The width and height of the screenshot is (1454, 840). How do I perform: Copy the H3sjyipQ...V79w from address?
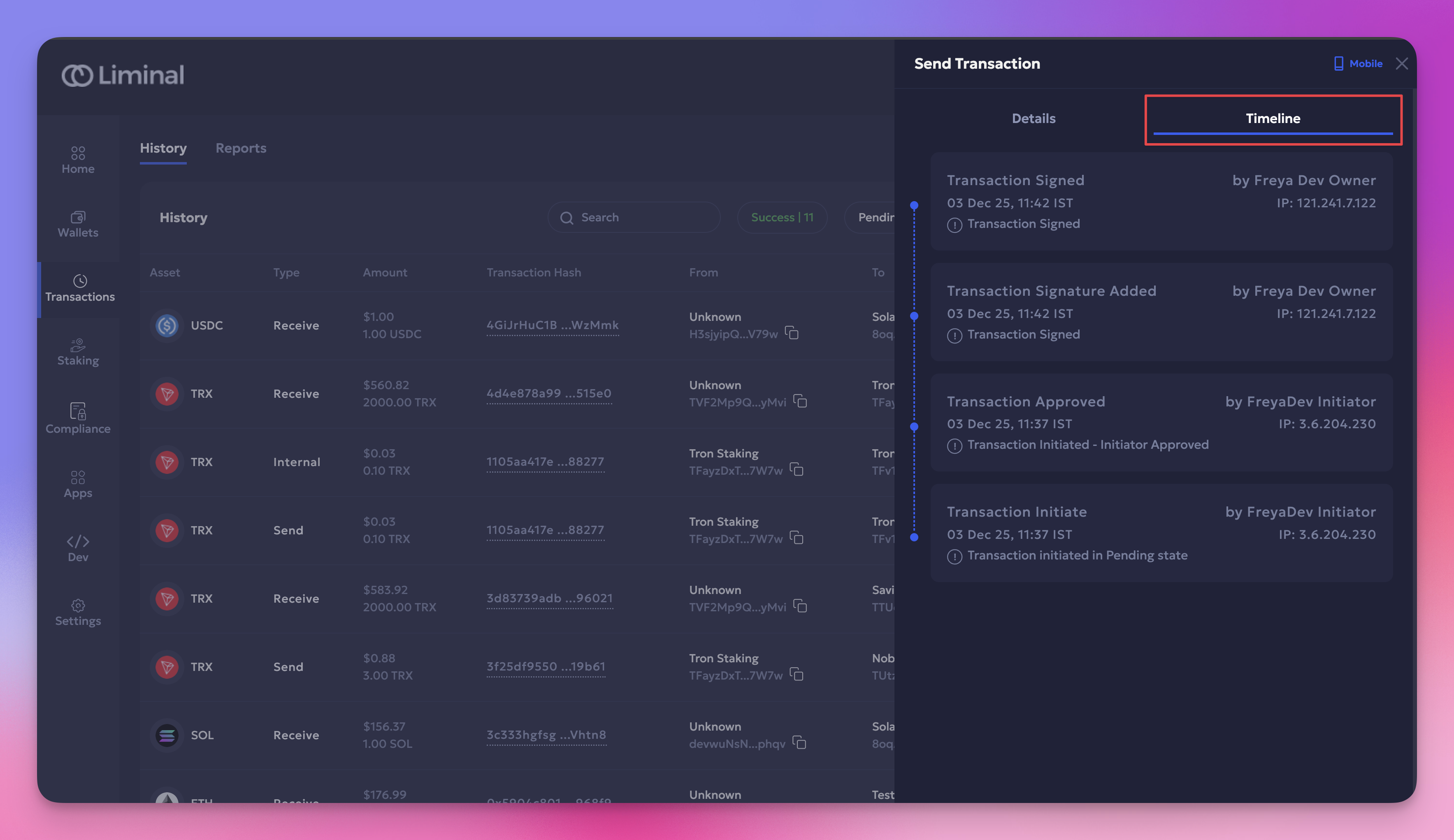pos(792,333)
